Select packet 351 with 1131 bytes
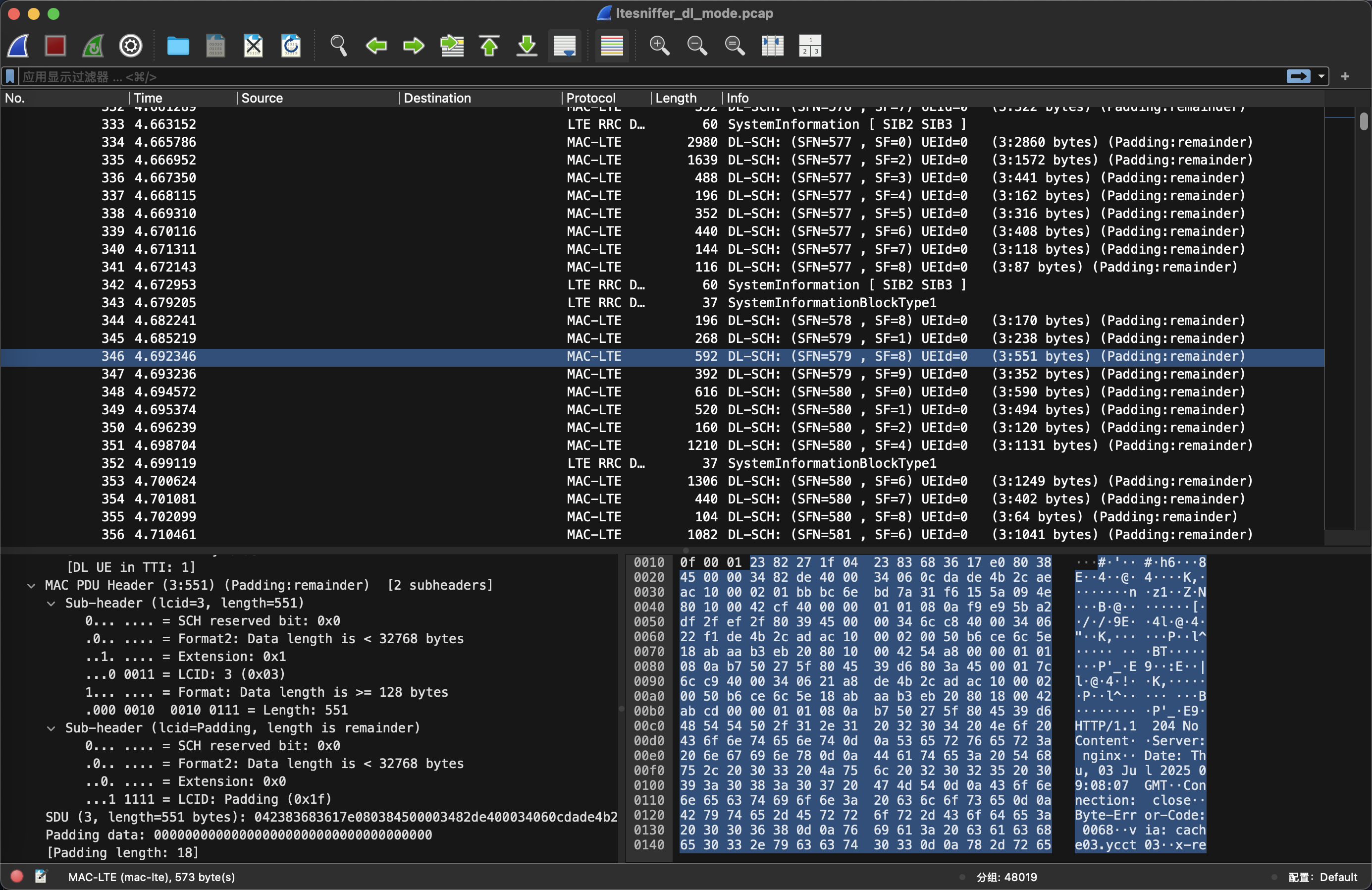The image size is (1372, 890). point(662,445)
